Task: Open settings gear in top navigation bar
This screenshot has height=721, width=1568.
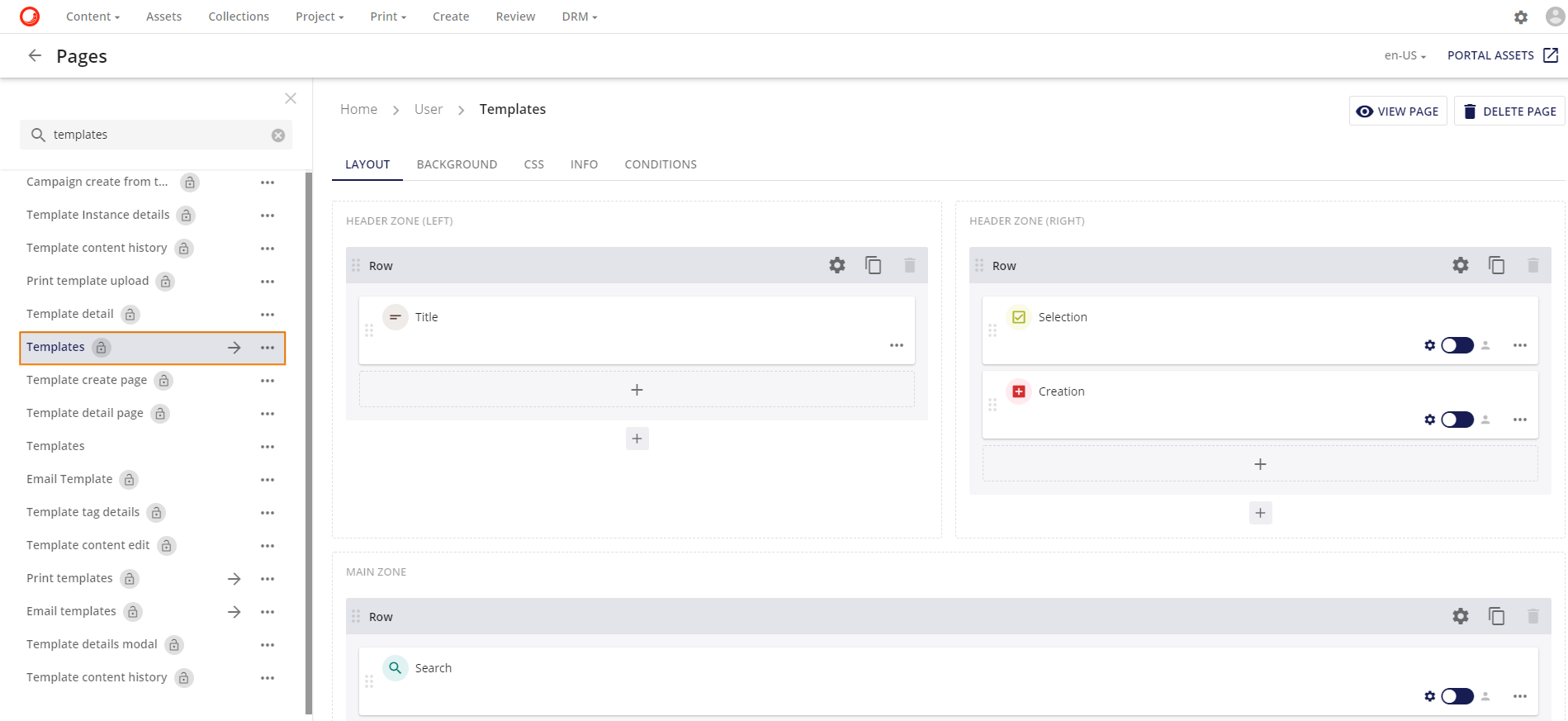Action: pyautogui.click(x=1520, y=17)
